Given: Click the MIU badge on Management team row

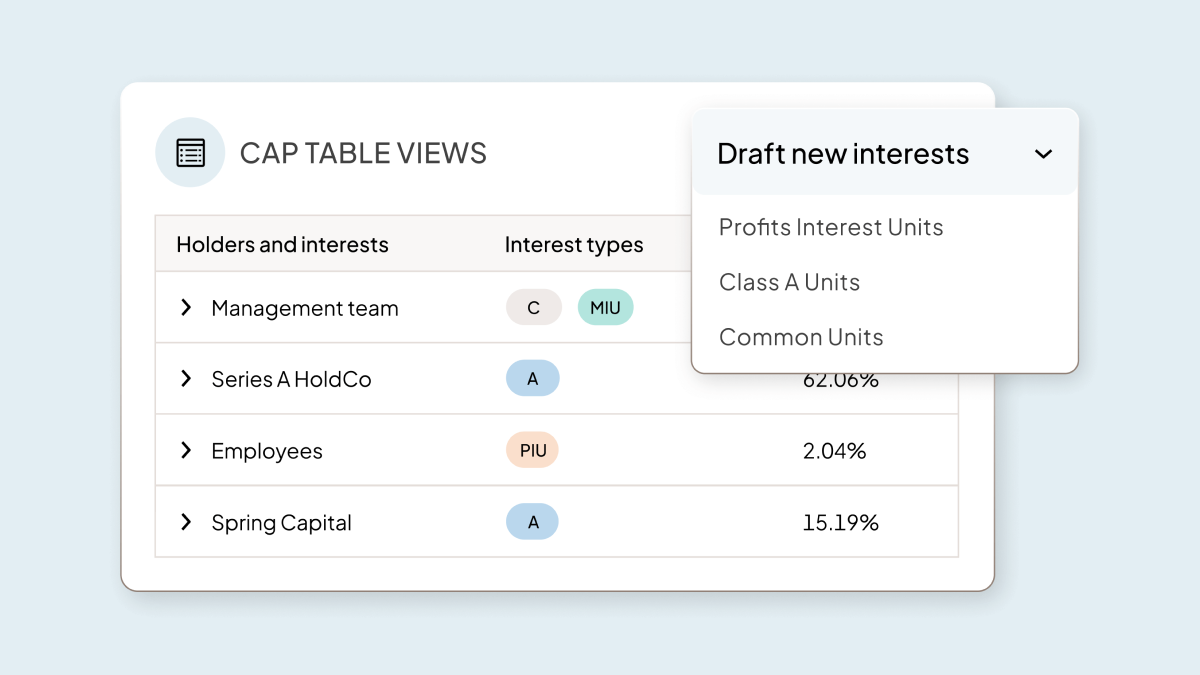Looking at the screenshot, I should 605,307.
